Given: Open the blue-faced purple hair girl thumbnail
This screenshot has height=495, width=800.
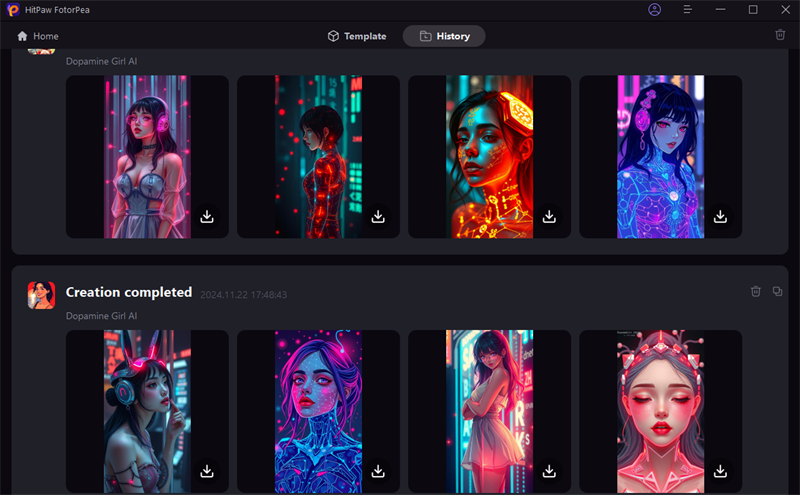Looking at the screenshot, I should 318,411.
